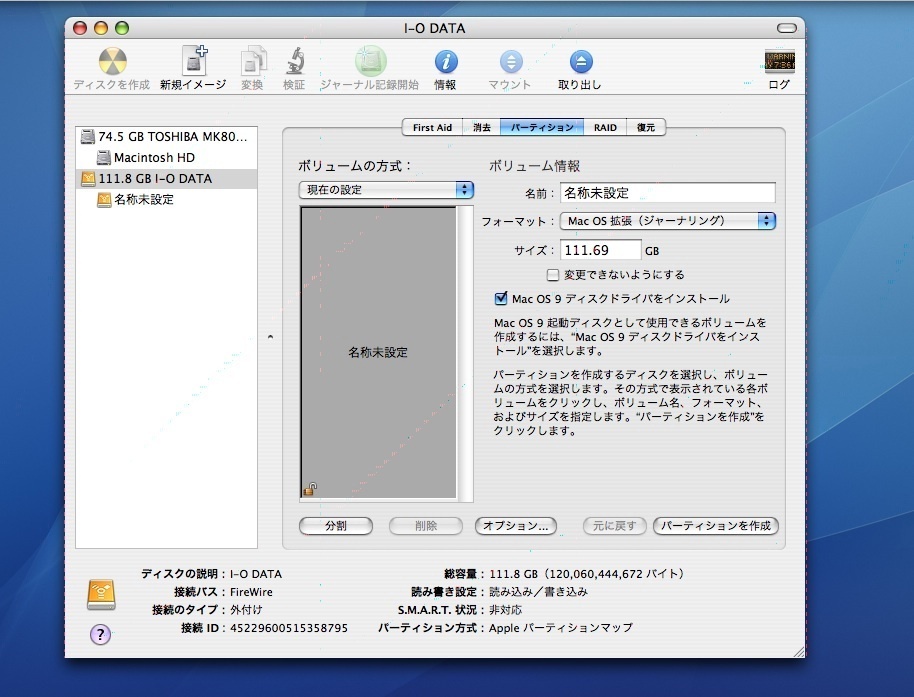Viewport: 914px width, 697px height.
Task: Click the connection ID value 45229600515358795
Action: (x=289, y=628)
